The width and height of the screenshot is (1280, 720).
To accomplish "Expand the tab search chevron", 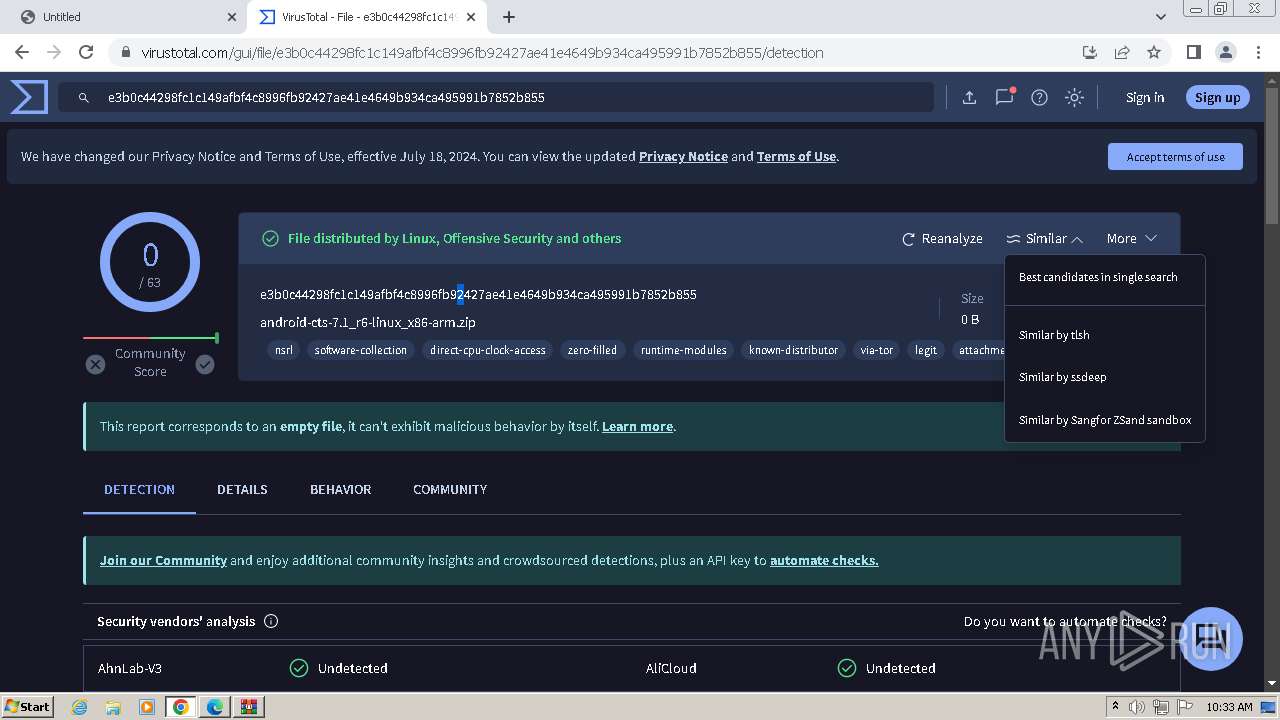I will click(1160, 17).
